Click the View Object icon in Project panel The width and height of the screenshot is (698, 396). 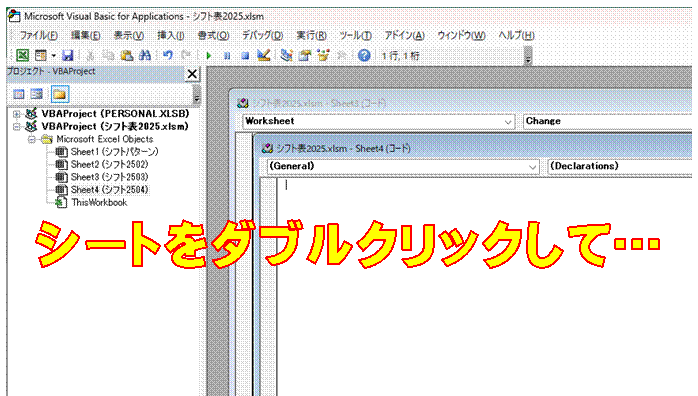pyautogui.click(x=37, y=94)
